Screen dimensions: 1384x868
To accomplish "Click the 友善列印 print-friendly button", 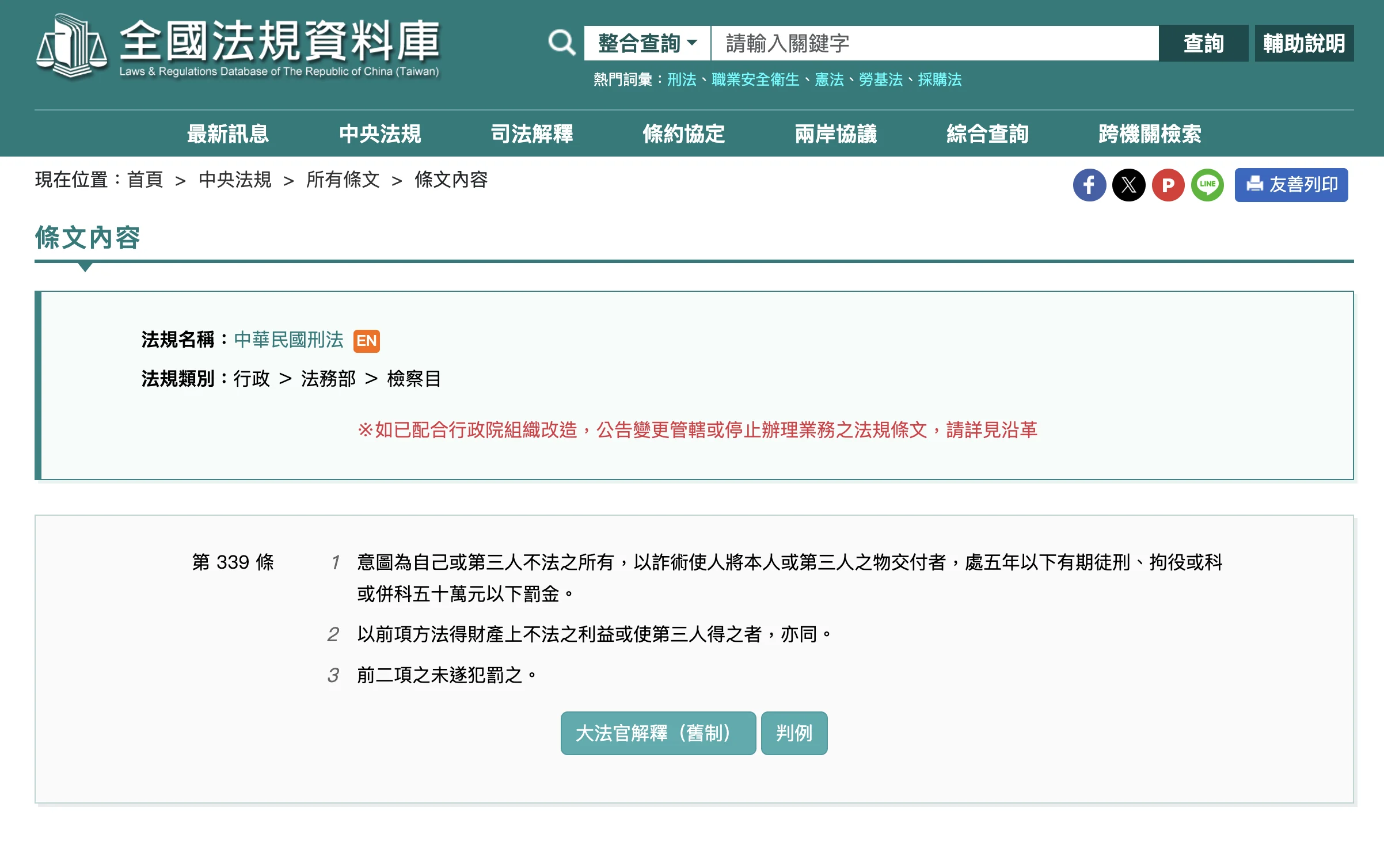I will (1291, 185).
